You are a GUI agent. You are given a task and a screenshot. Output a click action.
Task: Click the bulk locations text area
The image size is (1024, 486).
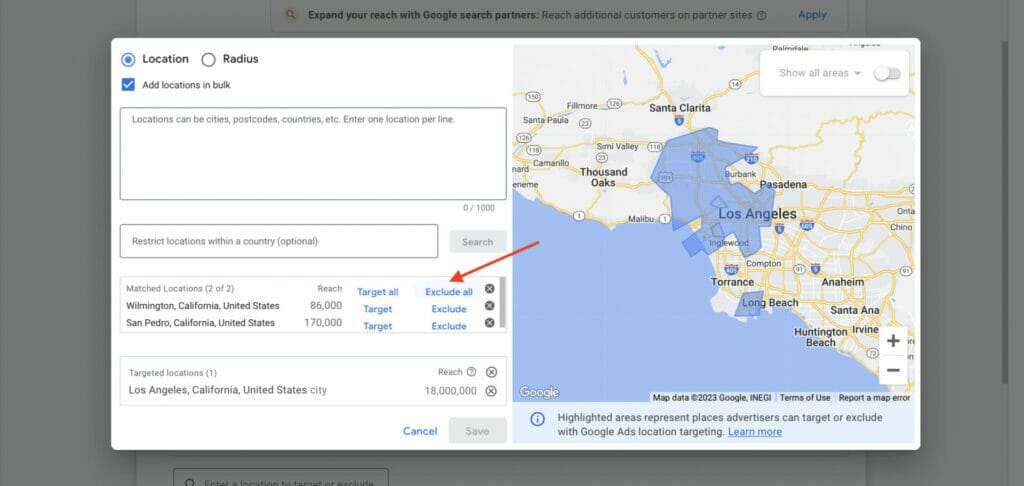coord(312,154)
